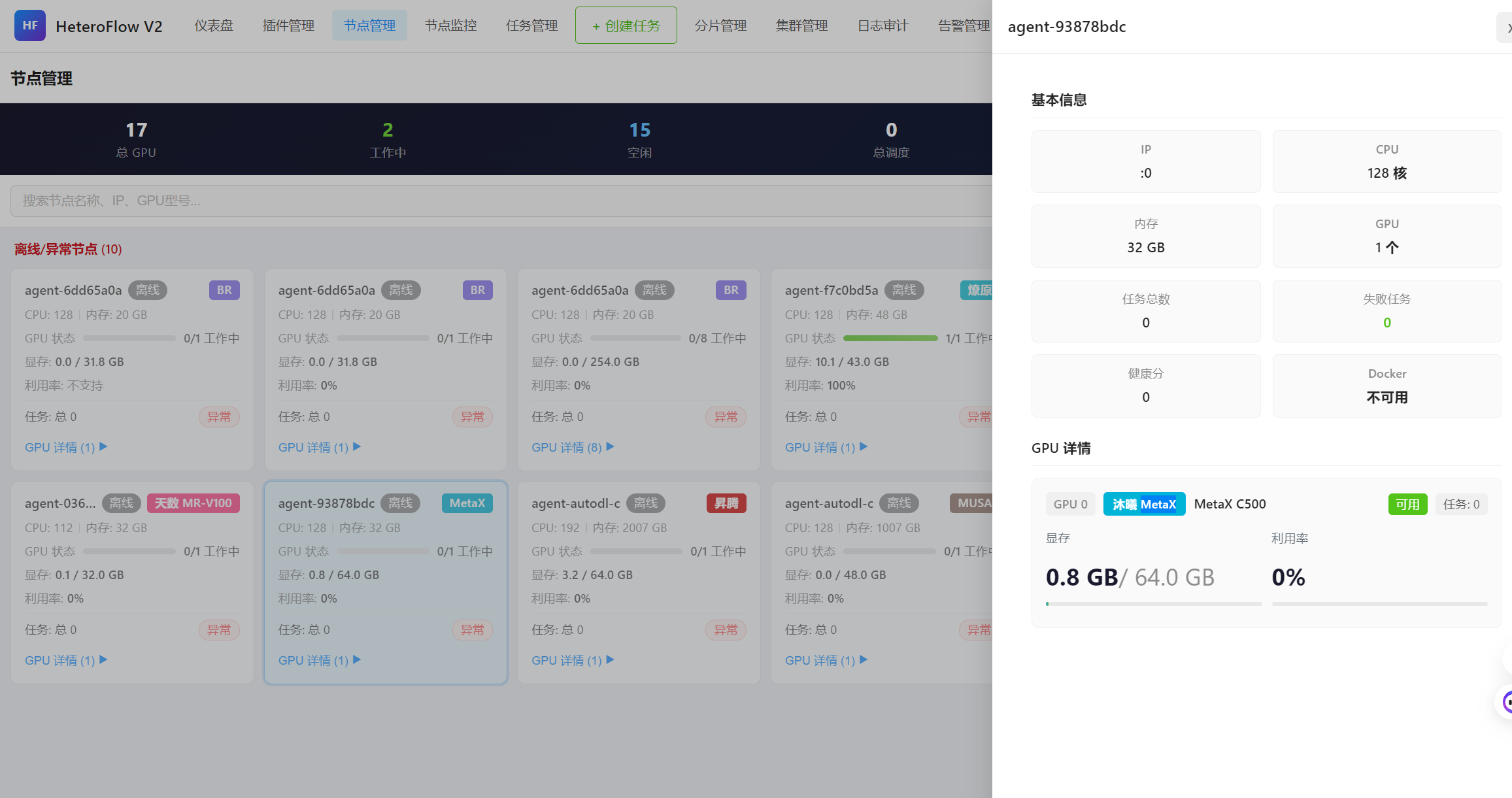
Task: Expand GPU 详情 (1) on agent-autodl-c 昇腾 card
Action: coord(572,660)
